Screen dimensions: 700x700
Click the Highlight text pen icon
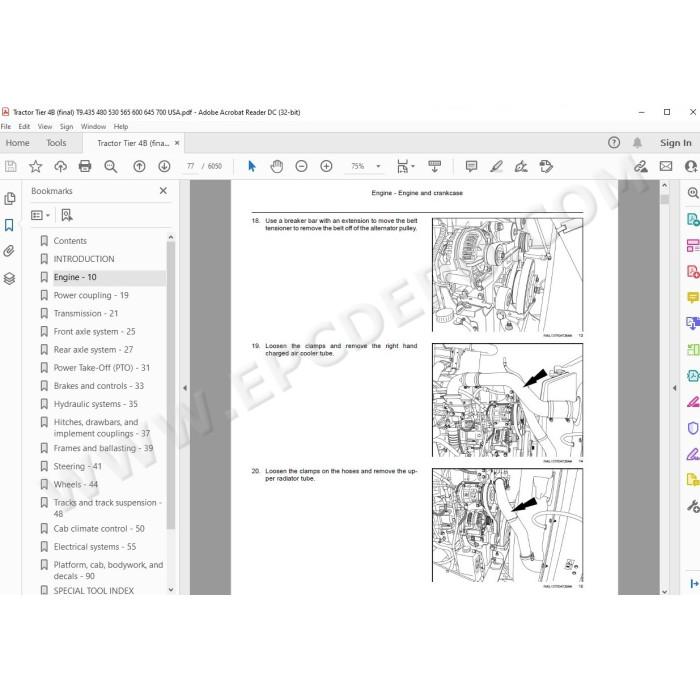496,167
